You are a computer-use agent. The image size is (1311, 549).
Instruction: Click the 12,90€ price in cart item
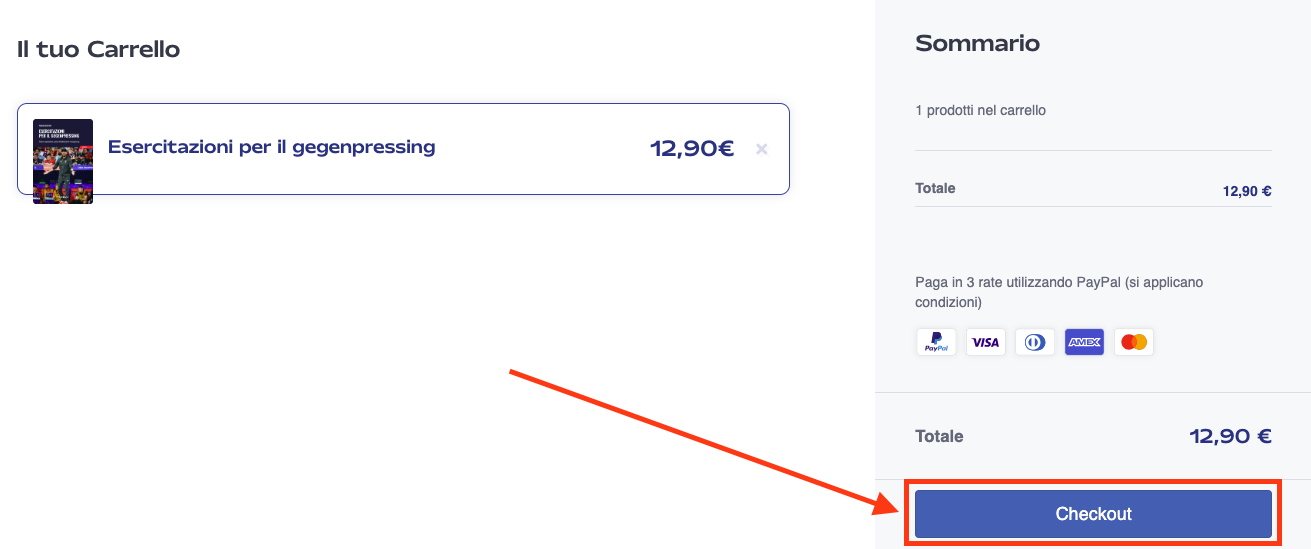pos(692,149)
